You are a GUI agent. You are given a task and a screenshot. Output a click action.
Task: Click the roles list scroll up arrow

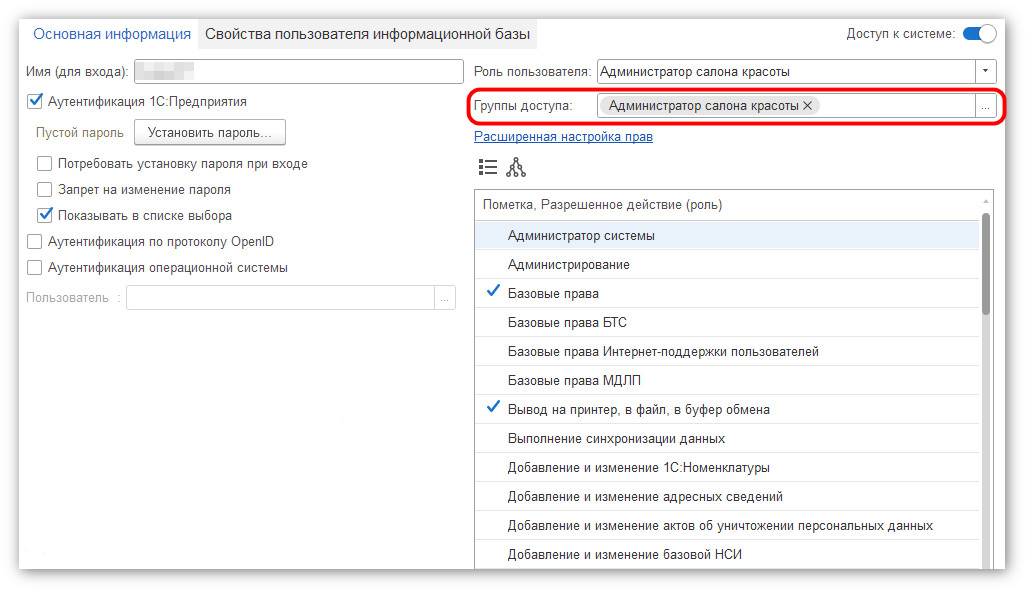(x=986, y=201)
